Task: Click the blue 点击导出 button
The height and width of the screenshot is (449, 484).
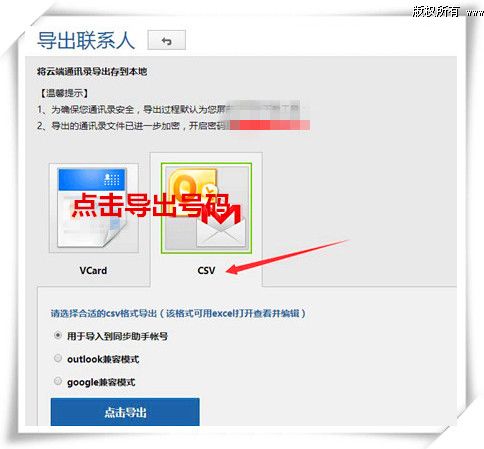Action: tap(125, 412)
